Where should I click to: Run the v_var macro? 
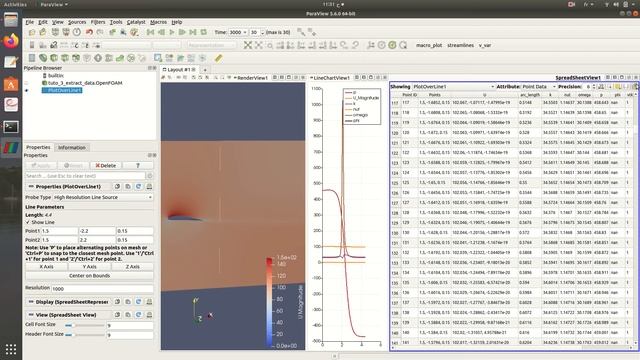click(x=485, y=45)
